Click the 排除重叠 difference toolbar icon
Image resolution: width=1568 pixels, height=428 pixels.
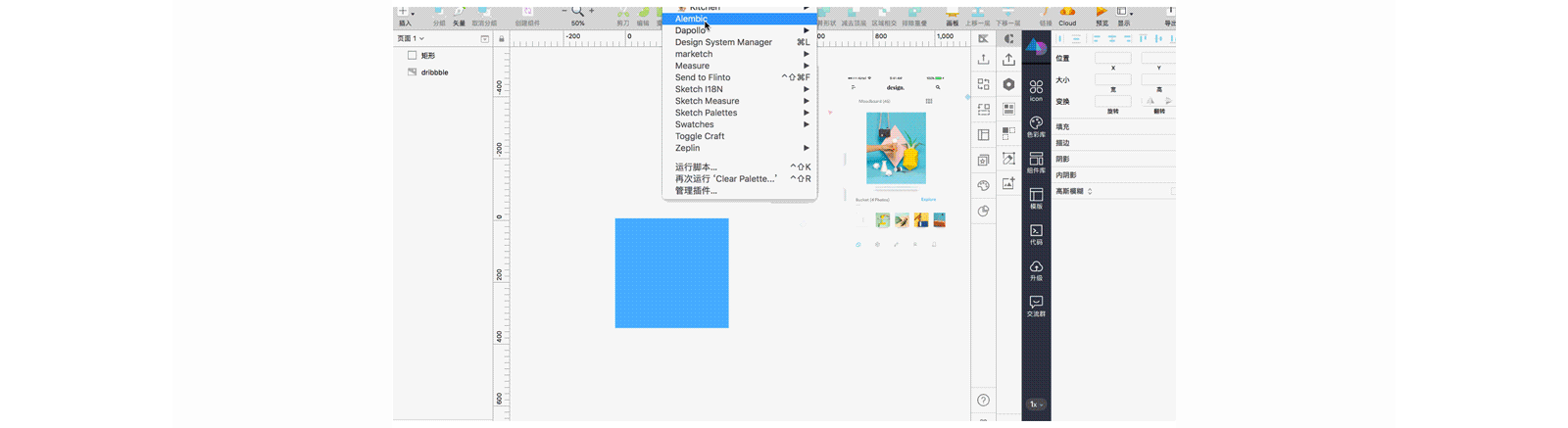(913, 17)
